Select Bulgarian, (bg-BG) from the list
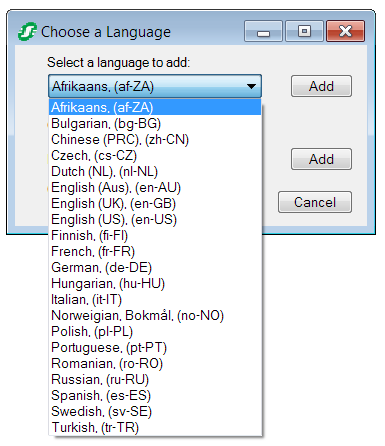 [x=155, y=124]
